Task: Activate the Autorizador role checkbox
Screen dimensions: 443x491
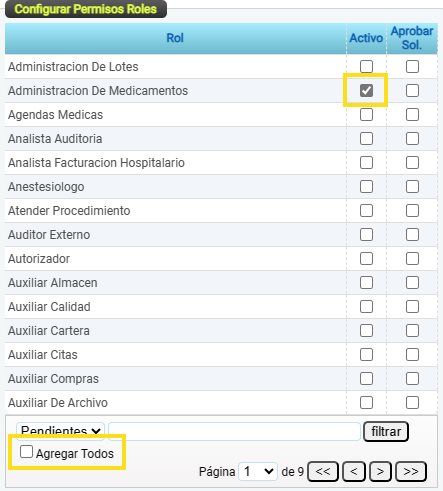Action: pos(366,258)
